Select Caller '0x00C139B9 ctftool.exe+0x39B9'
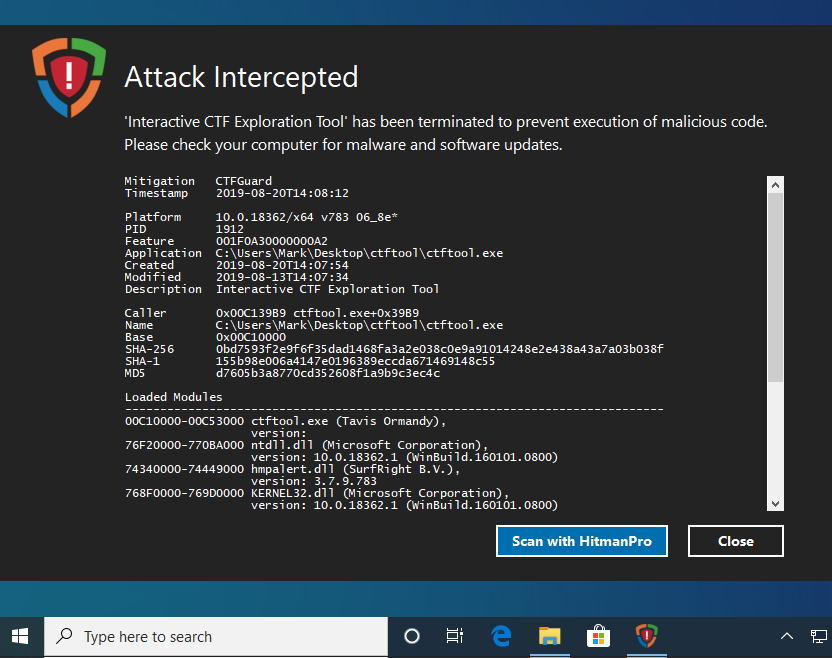Viewport: 832px width, 658px height. 317,313
